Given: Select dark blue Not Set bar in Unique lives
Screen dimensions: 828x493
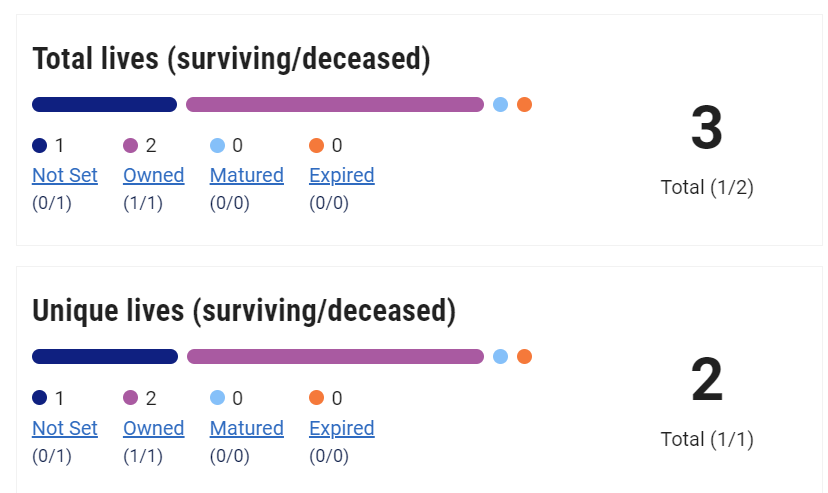Looking at the screenshot, I should click(x=104, y=357).
